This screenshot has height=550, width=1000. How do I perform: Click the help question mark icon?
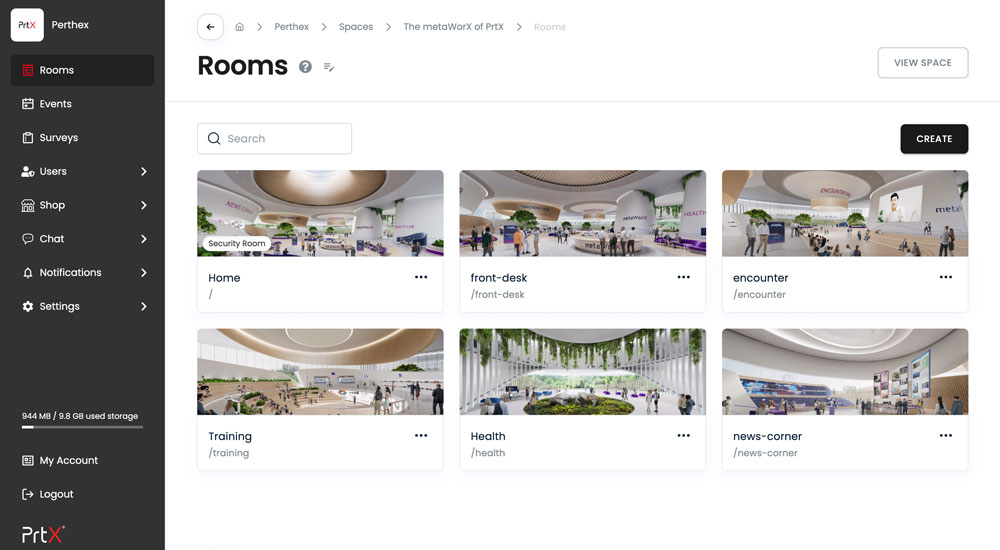pos(305,66)
